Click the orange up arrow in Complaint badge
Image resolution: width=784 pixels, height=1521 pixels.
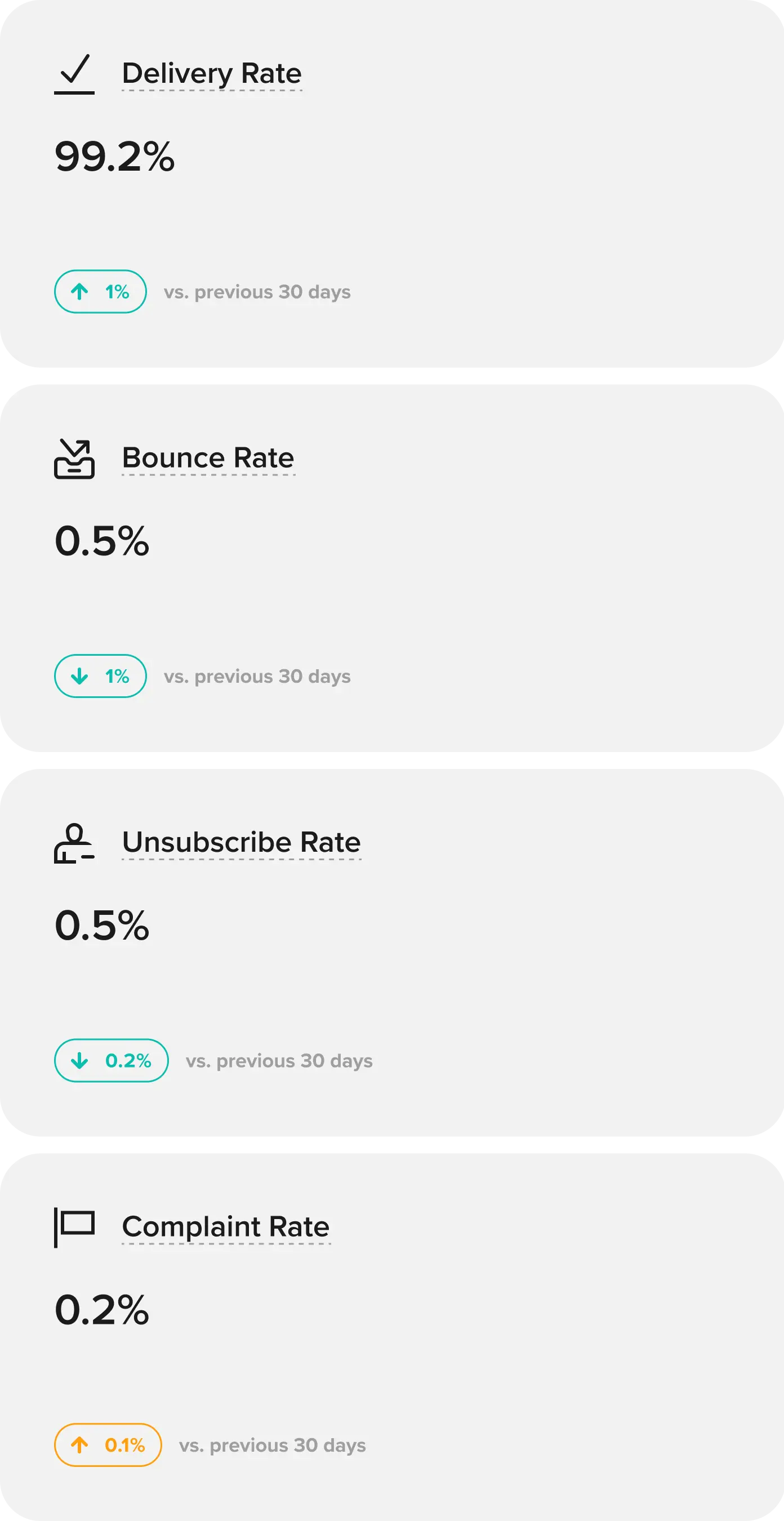pyautogui.click(x=80, y=1445)
